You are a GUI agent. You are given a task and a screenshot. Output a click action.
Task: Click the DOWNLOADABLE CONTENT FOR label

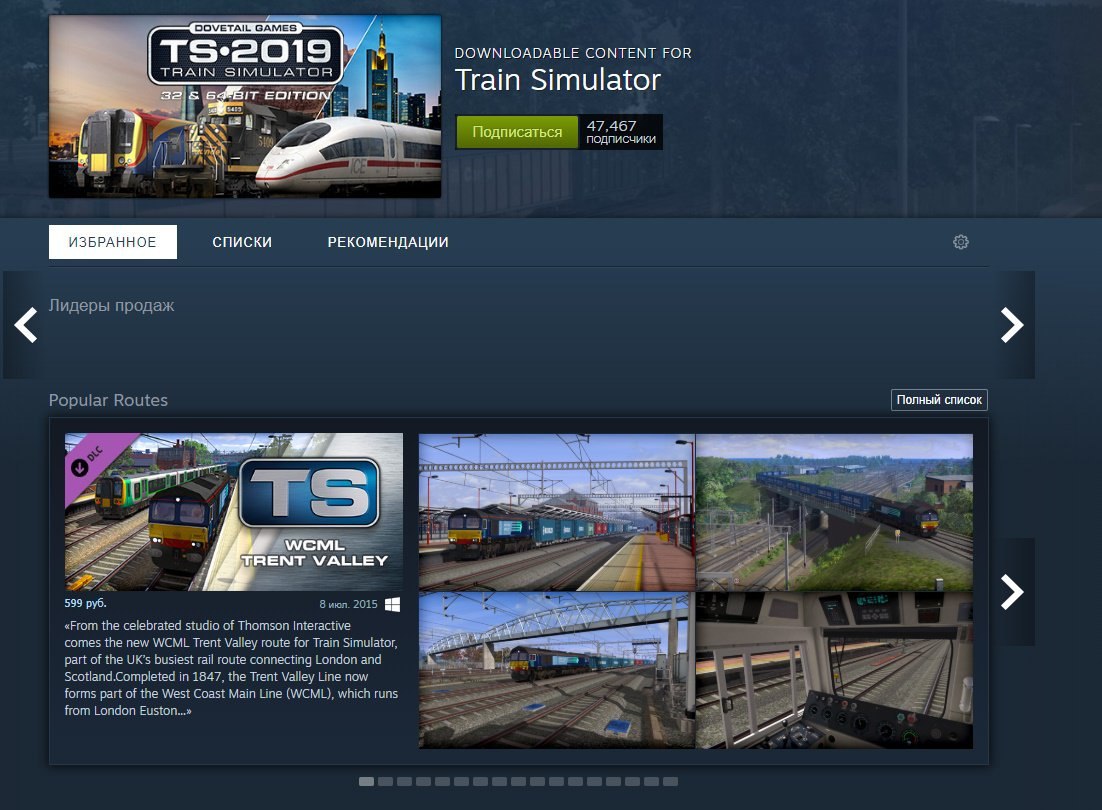[x=573, y=53]
